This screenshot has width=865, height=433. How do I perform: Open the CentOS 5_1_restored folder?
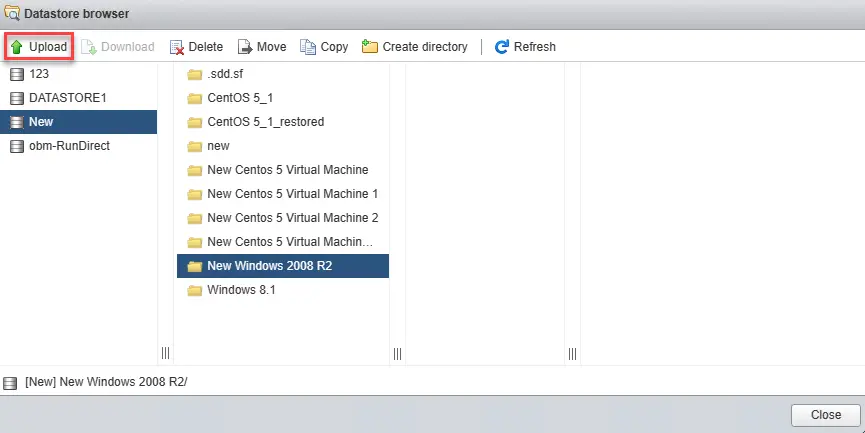pos(265,122)
